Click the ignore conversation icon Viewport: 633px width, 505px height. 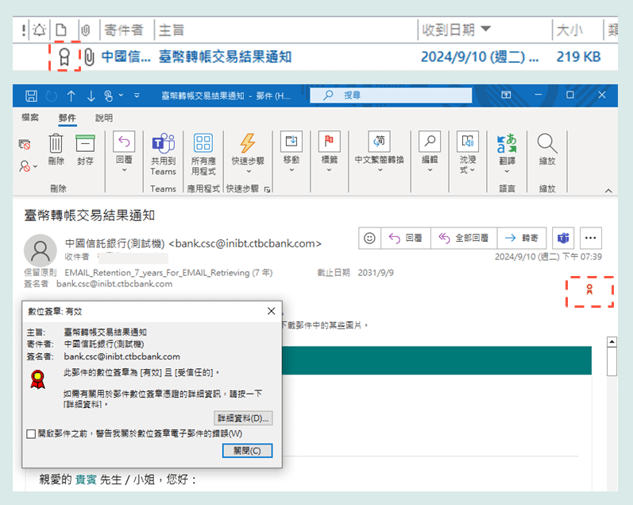pos(25,144)
